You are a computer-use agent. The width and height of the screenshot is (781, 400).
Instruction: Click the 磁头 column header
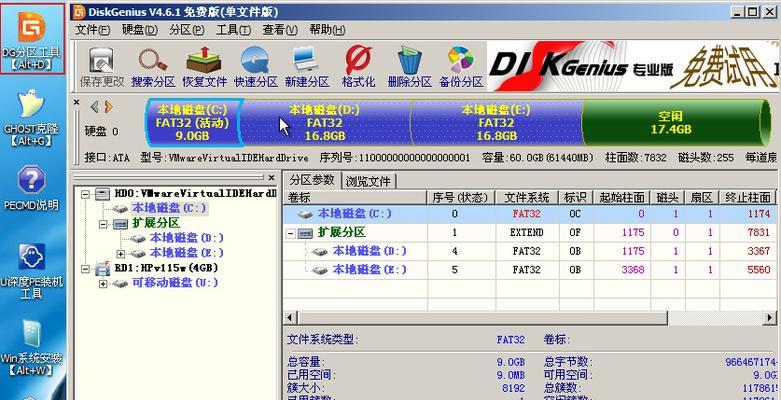(667, 198)
